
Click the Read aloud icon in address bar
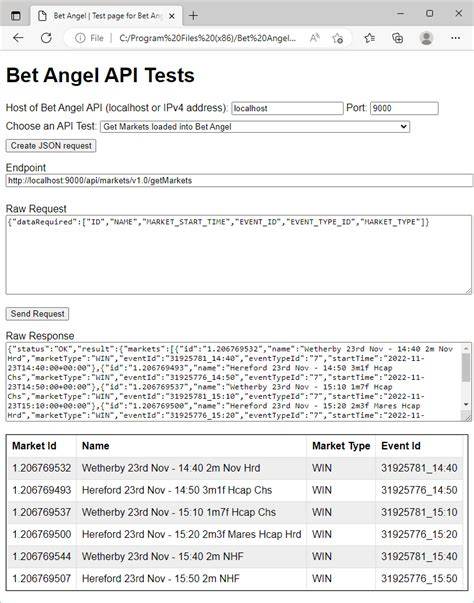point(314,38)
